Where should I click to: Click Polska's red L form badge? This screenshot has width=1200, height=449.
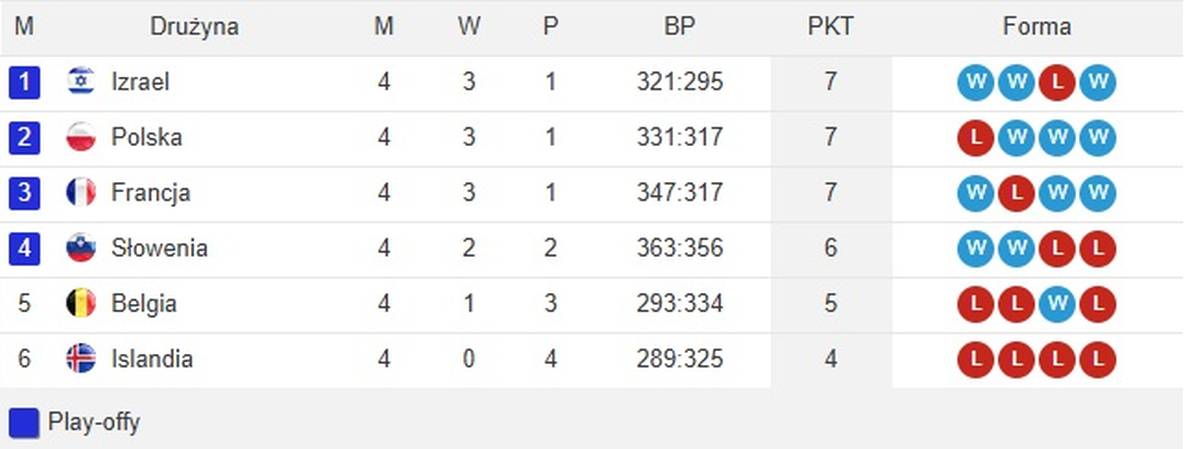976,137
